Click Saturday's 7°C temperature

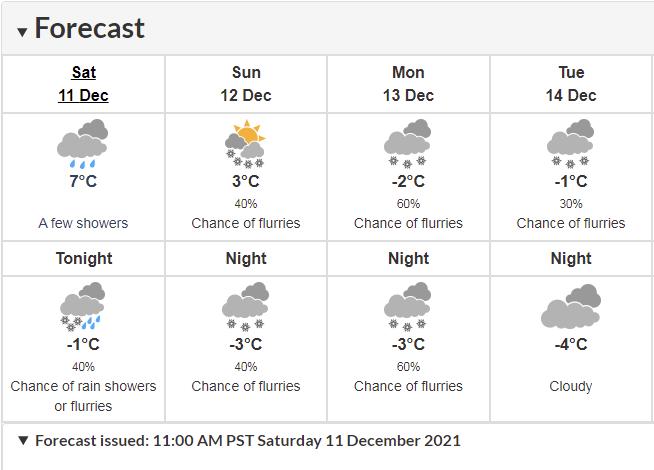coord(84,181)
